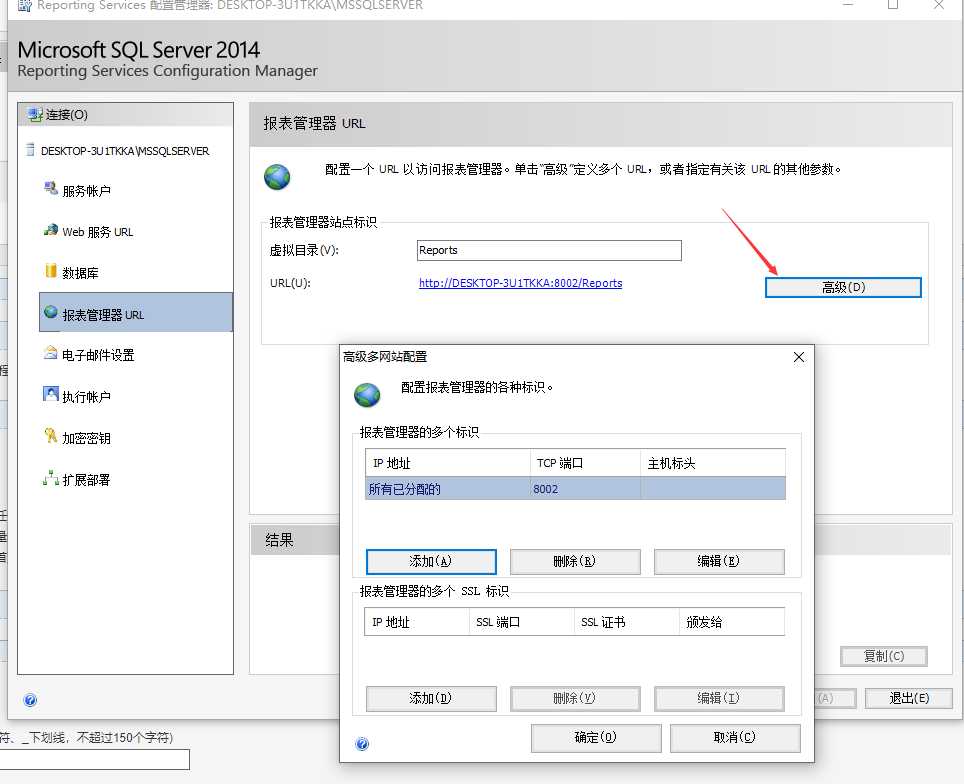964x784 pixels.
Task: Click the 服务帐户 sidebar icon
Action: [x=50, y=189]
